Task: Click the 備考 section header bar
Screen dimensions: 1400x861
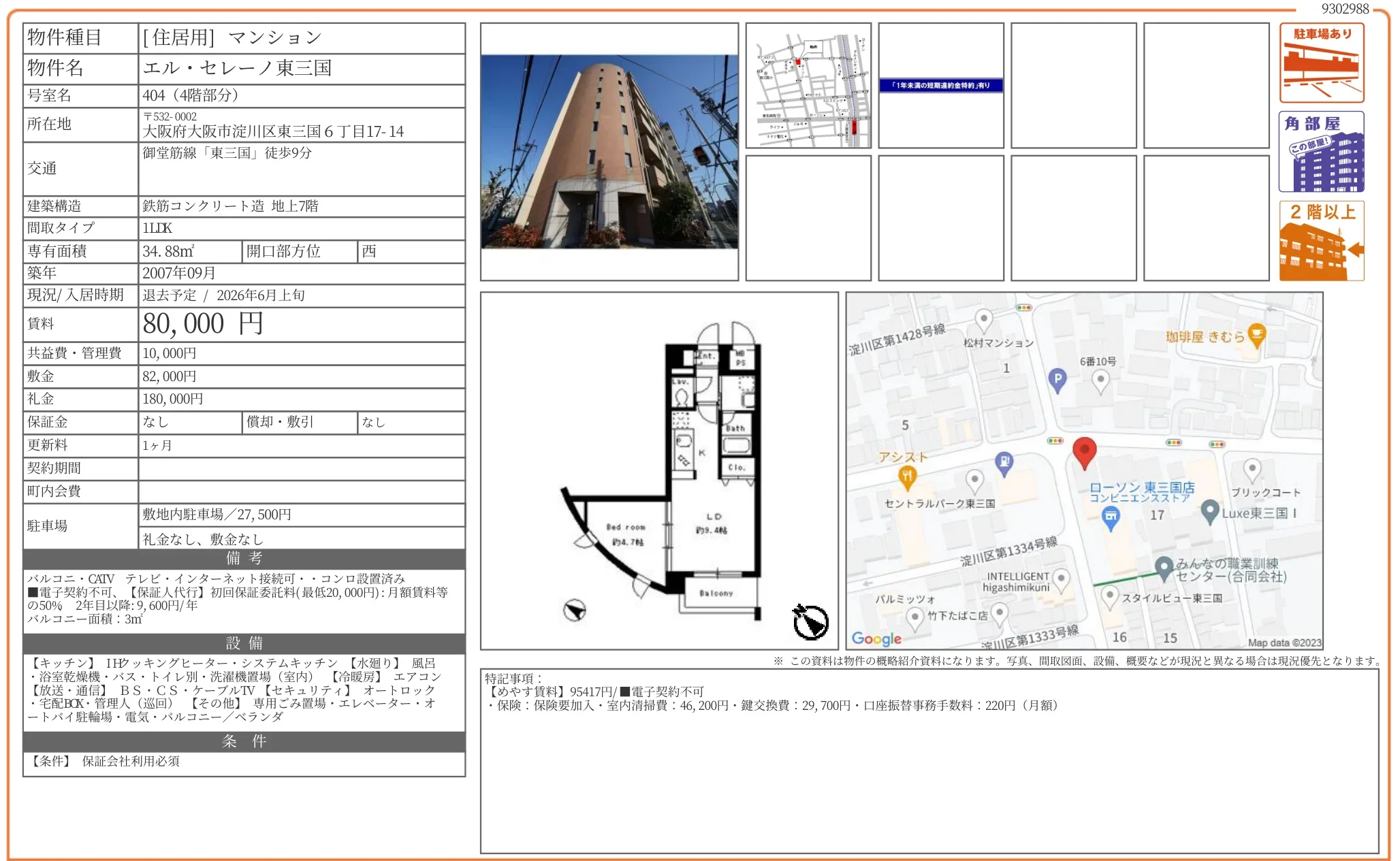Action: pyautogui.click(x=244, y=559)
